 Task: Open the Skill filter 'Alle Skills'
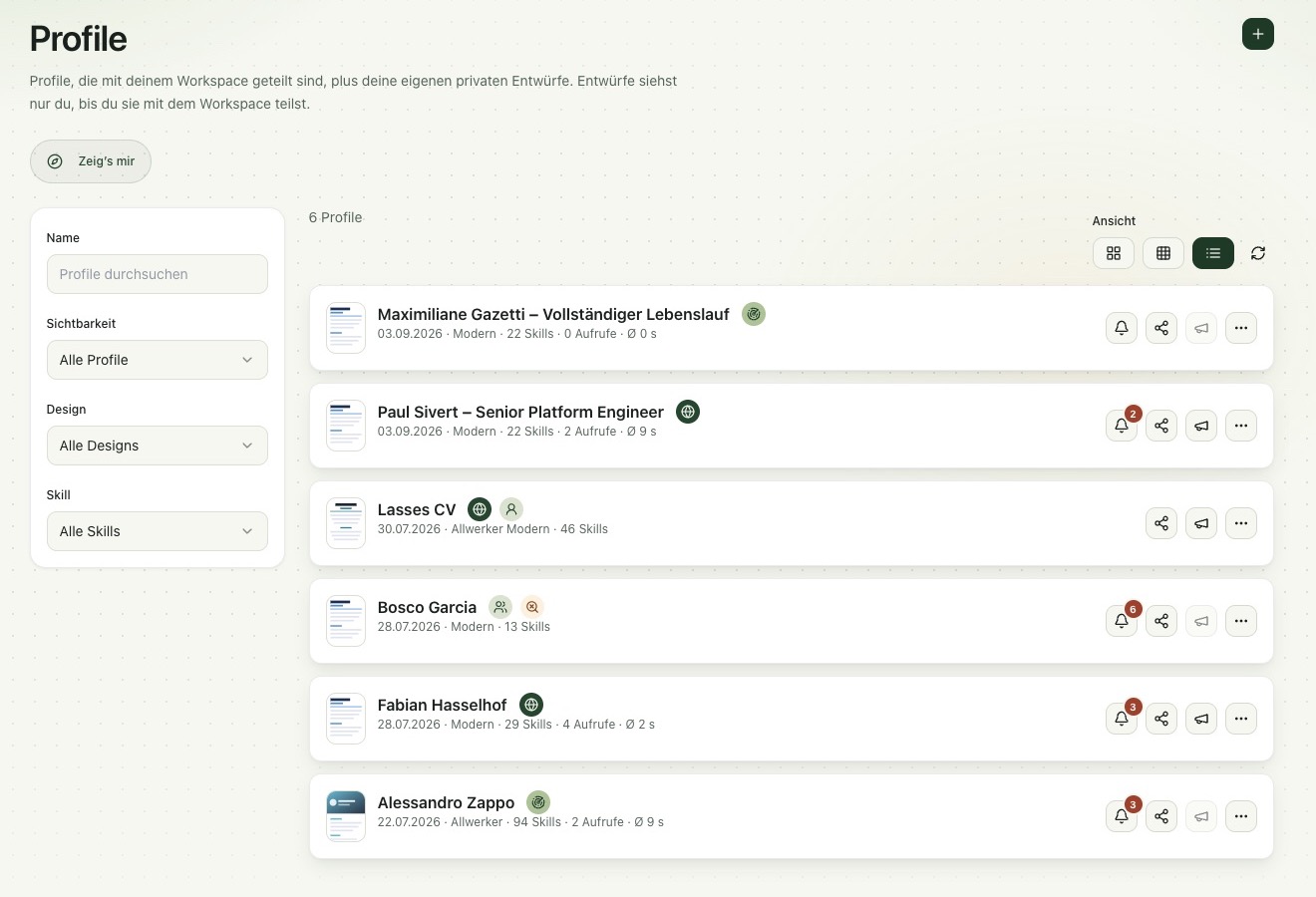click(x=158, y=531)
